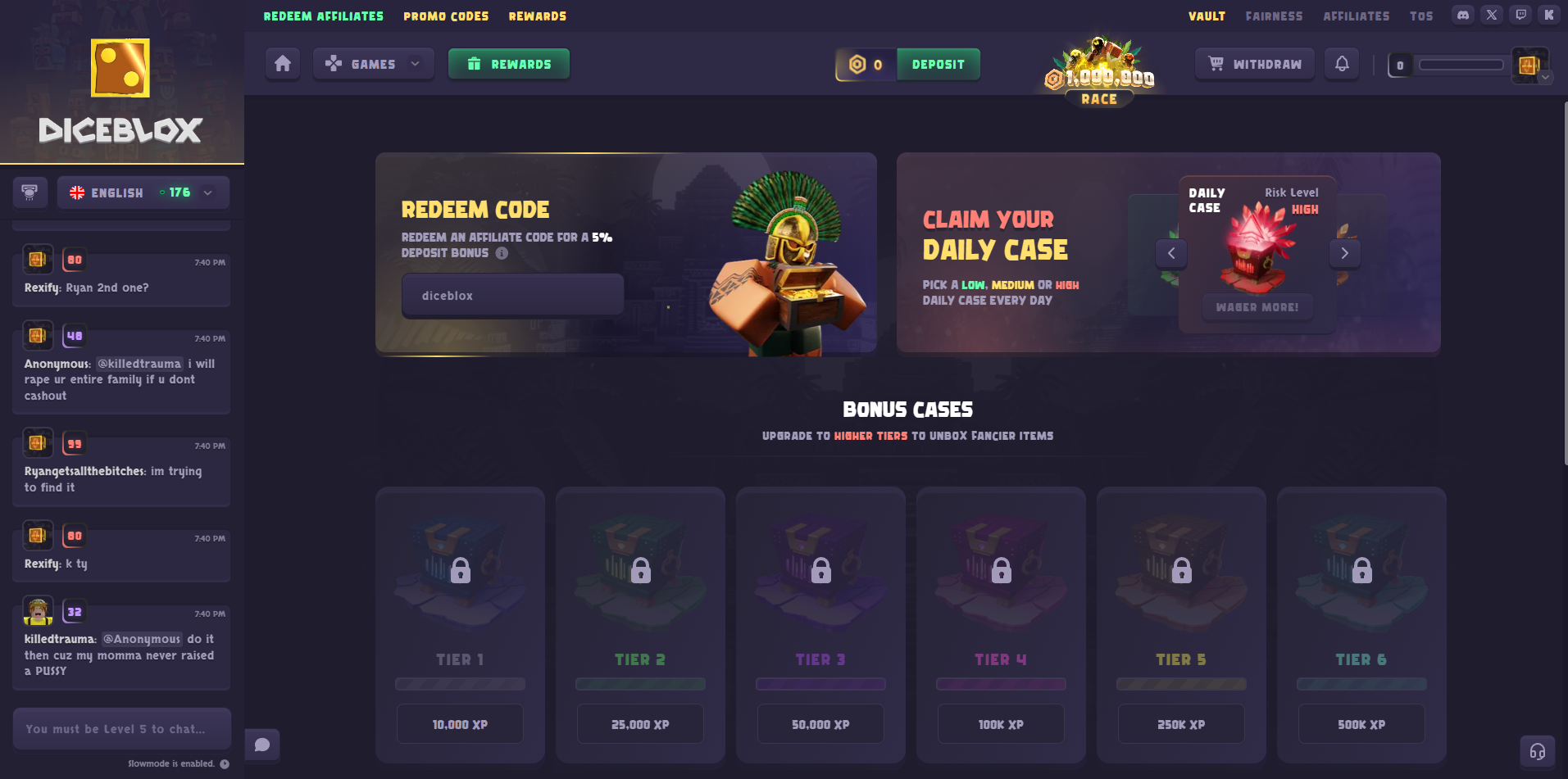This screenshot has width=1568, height=779.
Task: Open the Kick icon link
Action: coord(1549,15)
